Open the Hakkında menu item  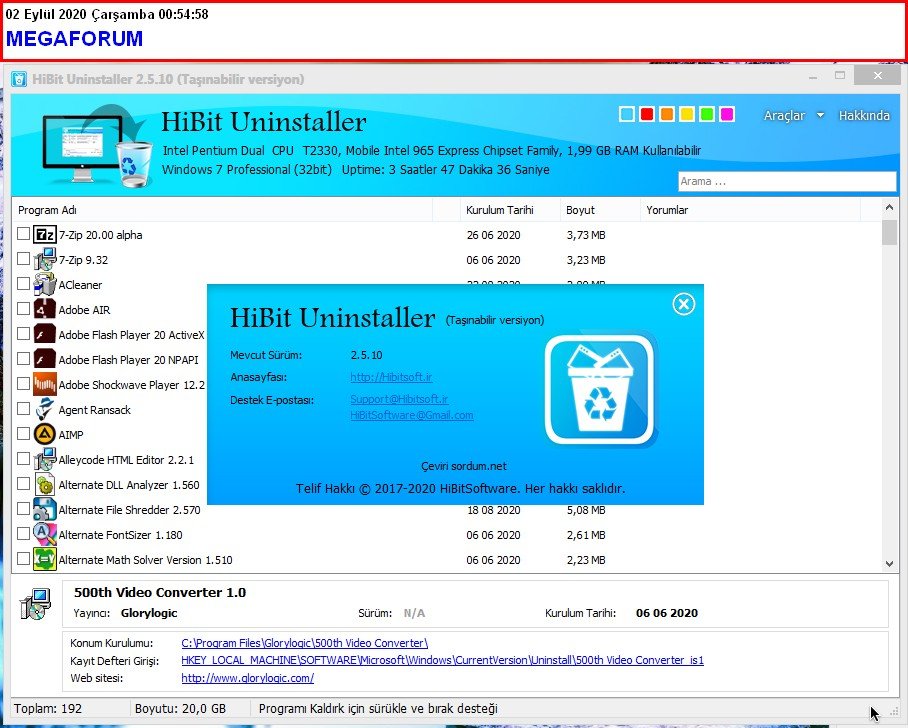click(x=864, y=115)
